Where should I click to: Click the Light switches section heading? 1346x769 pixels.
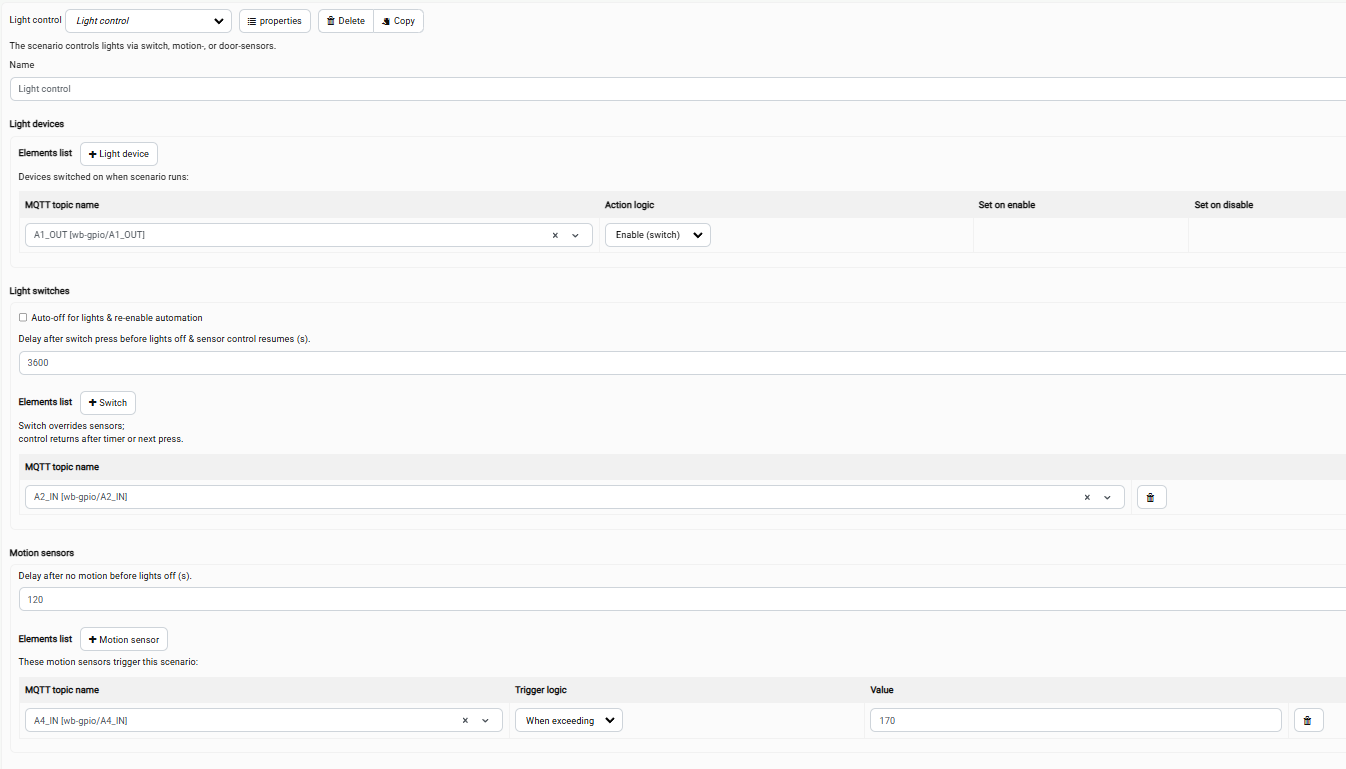point(39,291)
